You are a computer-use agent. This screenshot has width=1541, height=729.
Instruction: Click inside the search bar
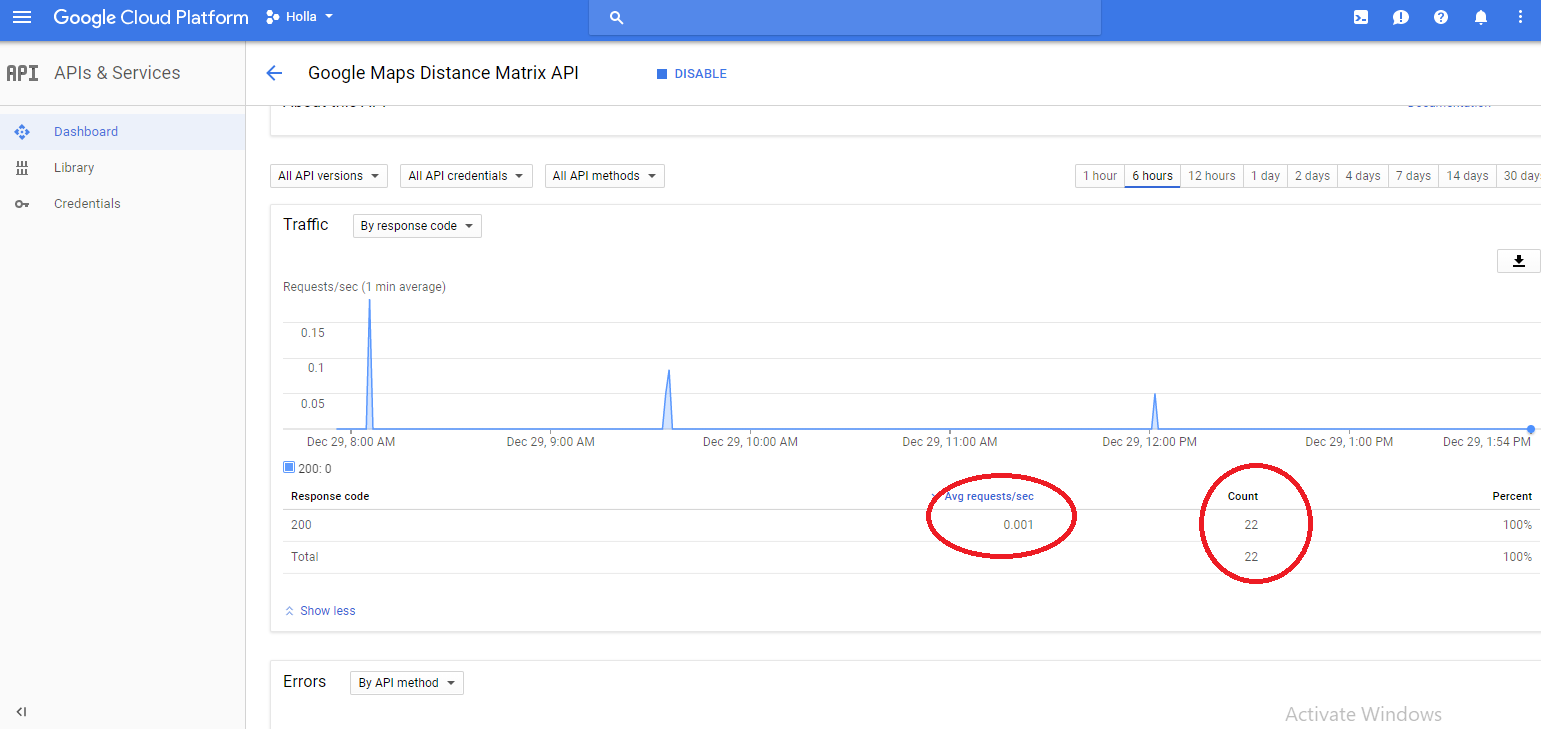click(x=844, y=17)
